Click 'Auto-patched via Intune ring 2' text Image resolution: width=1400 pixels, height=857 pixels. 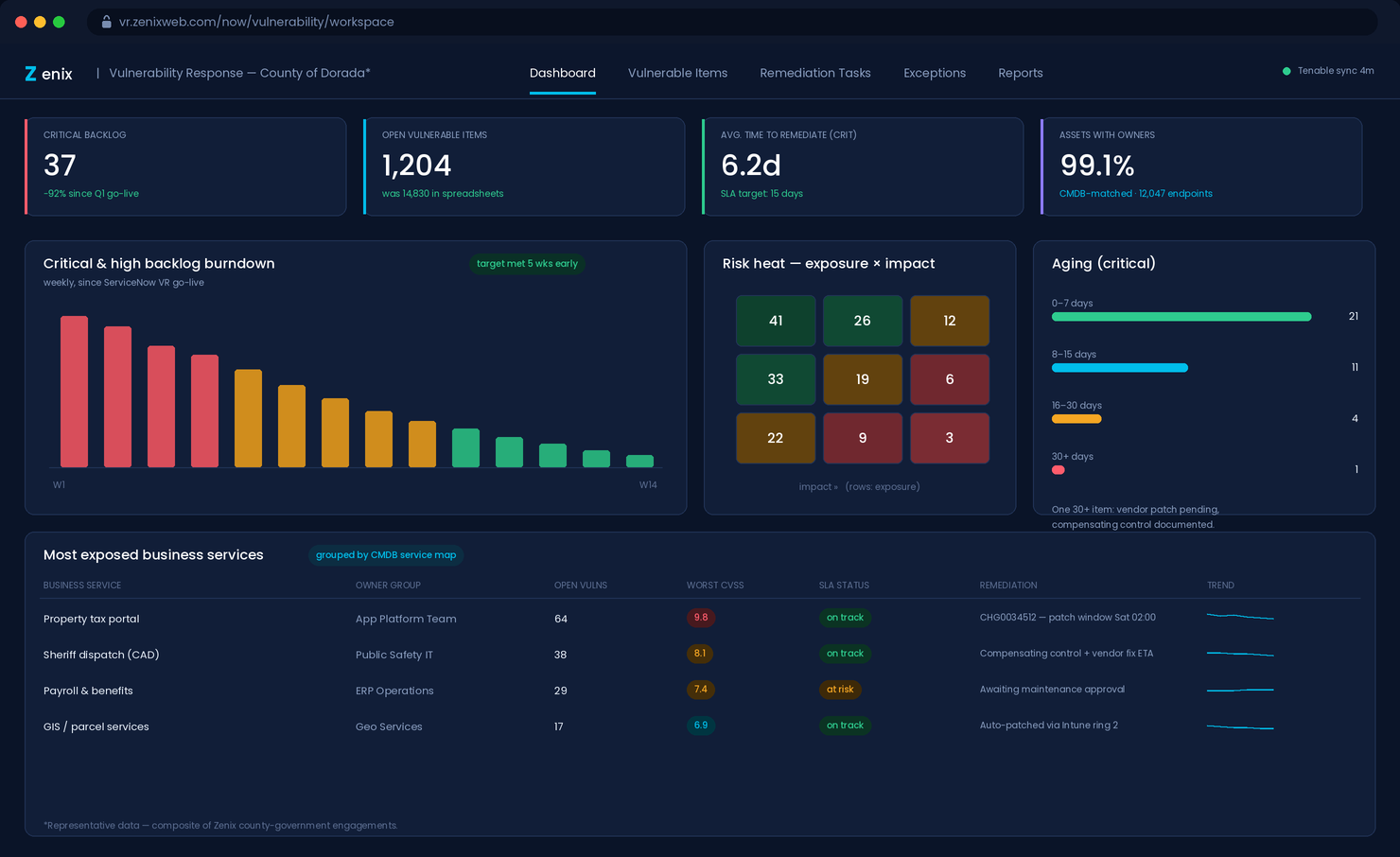point(1049,726)
